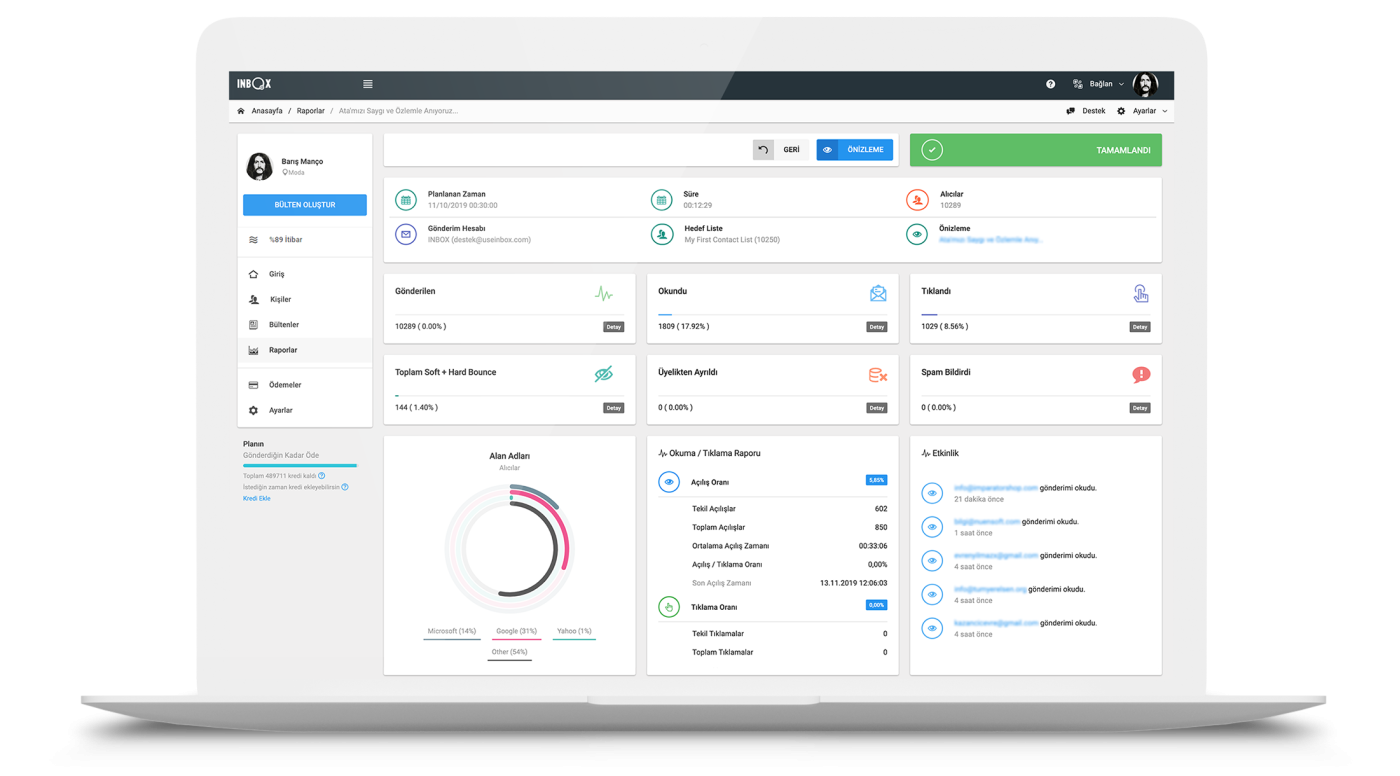Open the Kredi Ekle link
Viewport: 1400px width, 776px height.
coord(257,498)
